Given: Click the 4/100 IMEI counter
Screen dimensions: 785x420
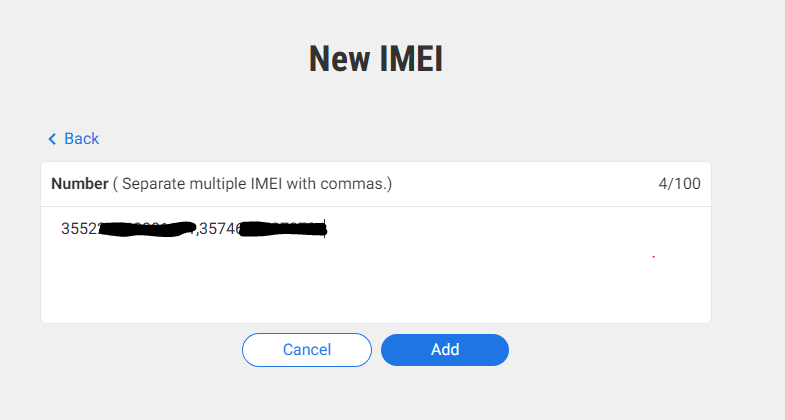Looking at the screenshot, I should pyautogui.click(x=679, y=184).
